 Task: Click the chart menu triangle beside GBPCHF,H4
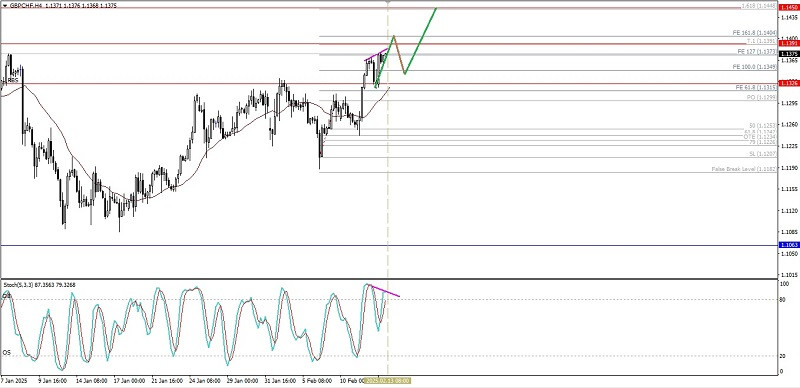pyautogui.click(x=5, y=5)
